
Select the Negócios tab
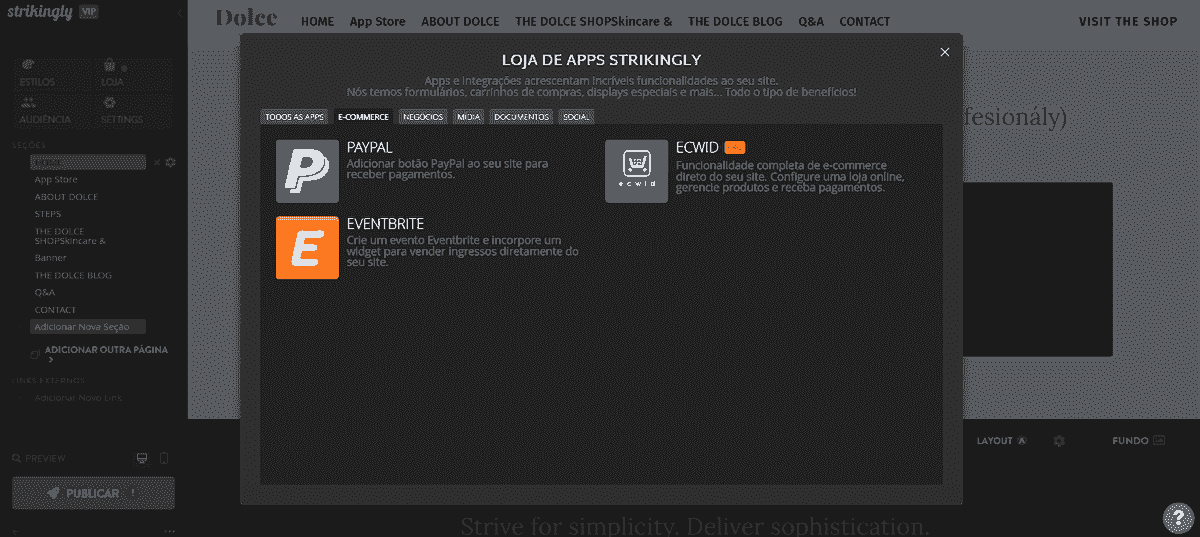[423, 116]
